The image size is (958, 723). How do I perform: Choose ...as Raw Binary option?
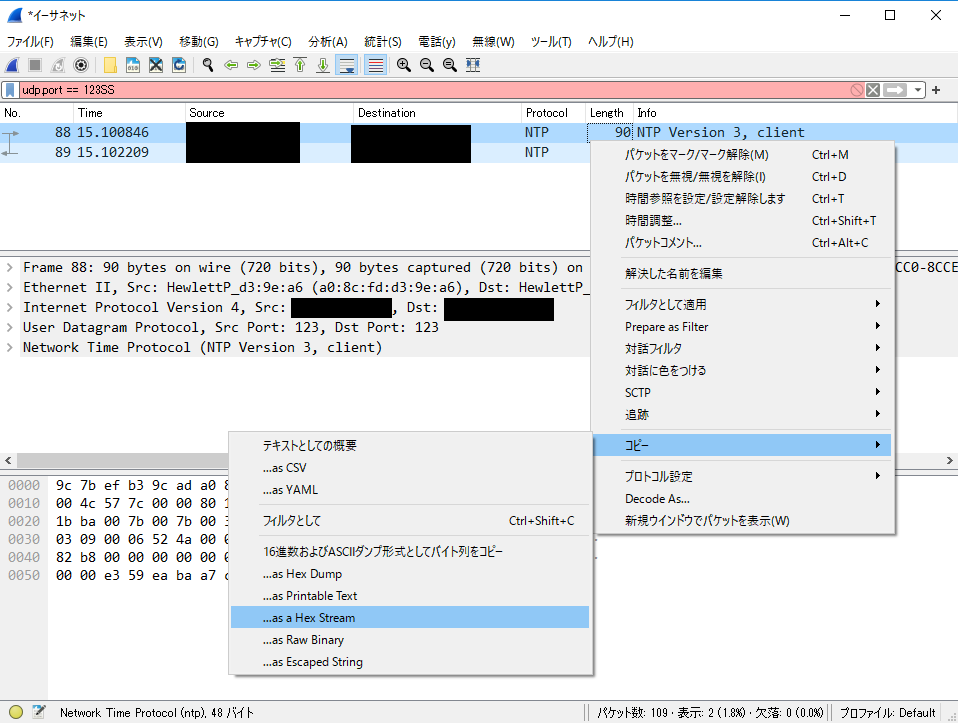409,639
